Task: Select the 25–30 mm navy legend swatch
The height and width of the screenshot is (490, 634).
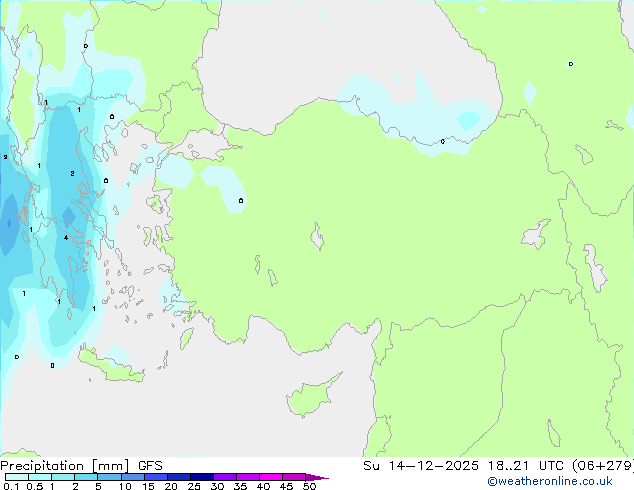Action: [x=201, y=477]
